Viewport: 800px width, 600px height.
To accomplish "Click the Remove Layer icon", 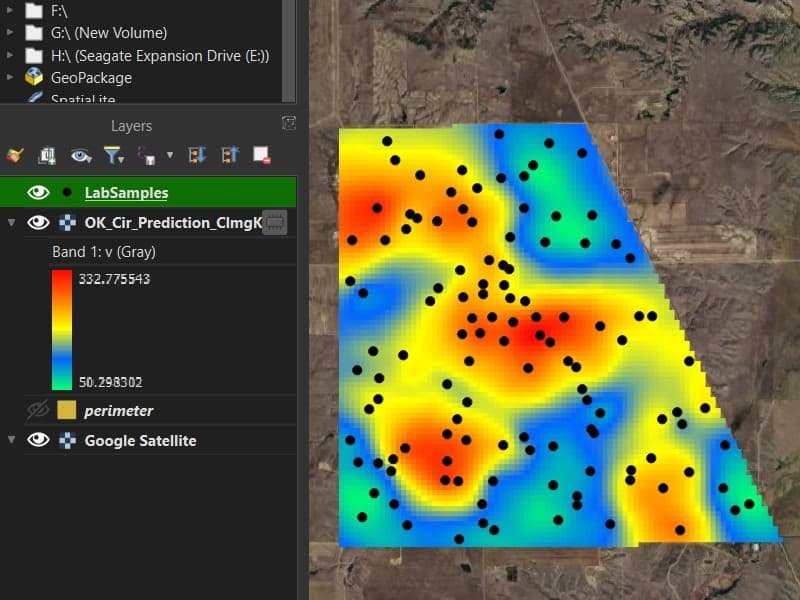I will click(x=262, y=155).
